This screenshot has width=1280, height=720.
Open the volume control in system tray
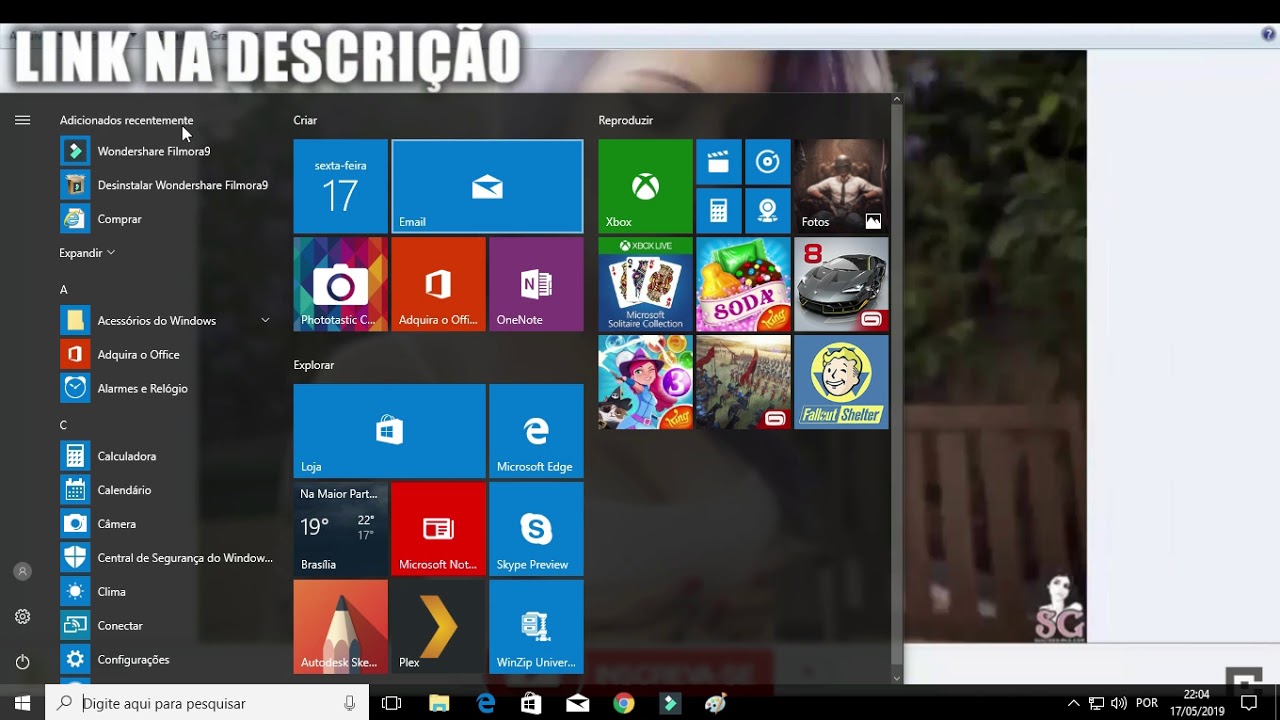[x=1118, y=703]
